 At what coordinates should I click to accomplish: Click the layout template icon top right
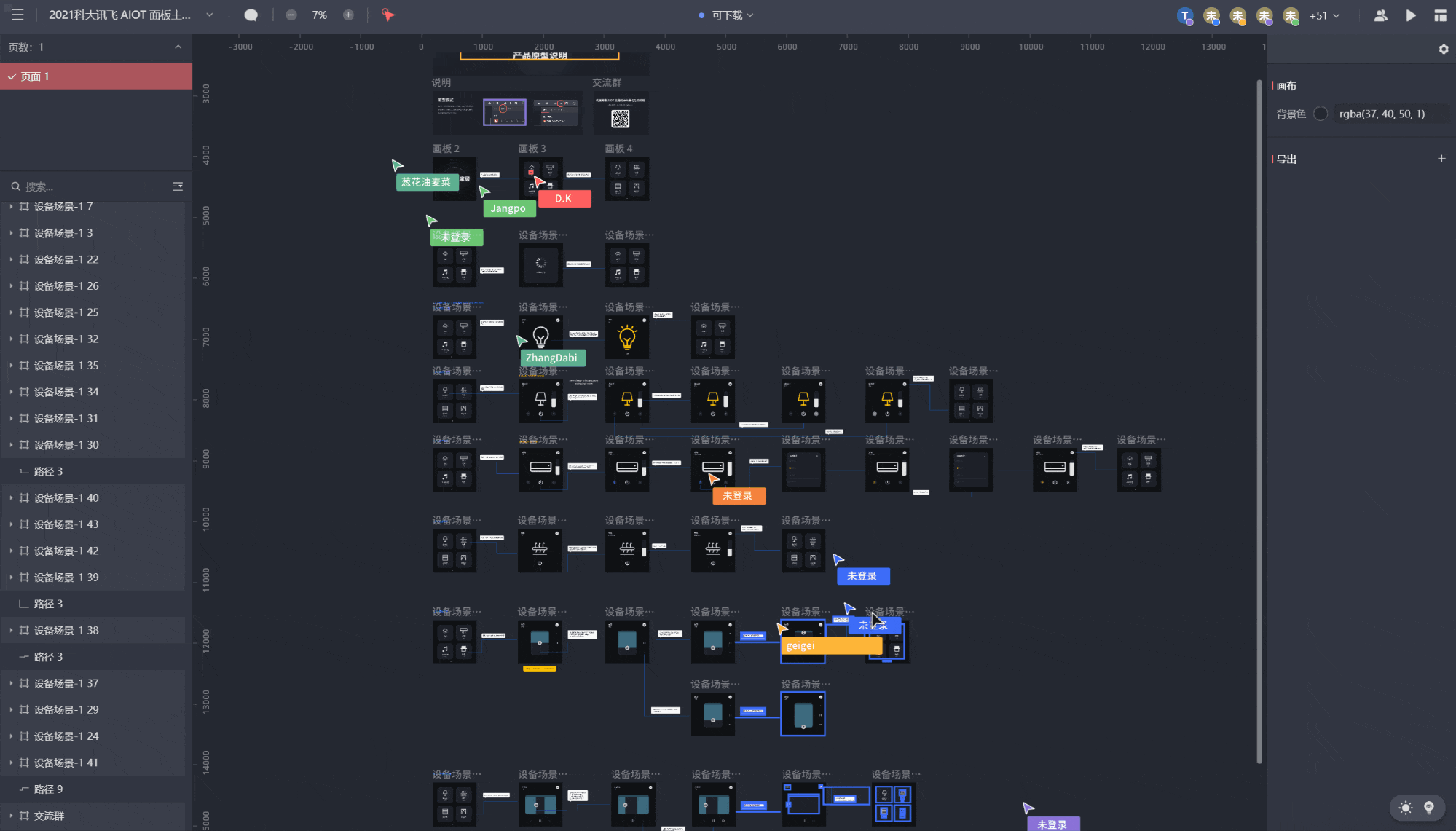click(1440, 15)
